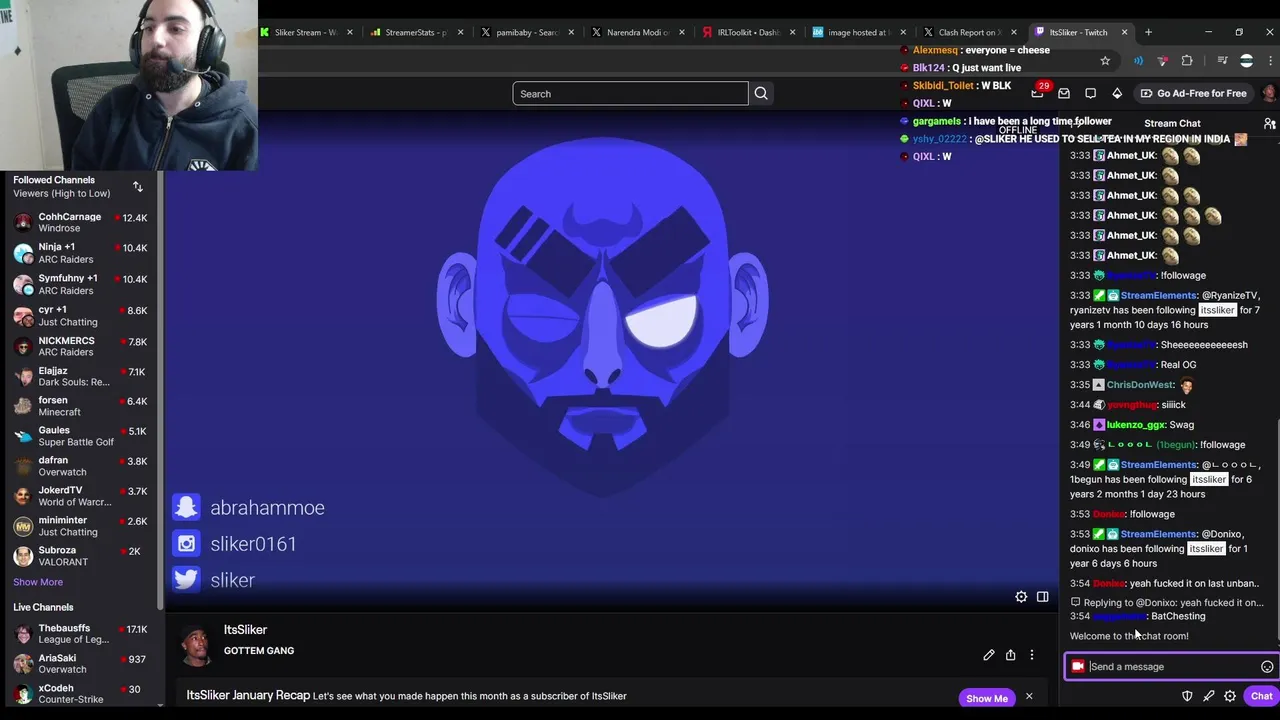Switch to the StreamerStats tab
The image size is (1280, 720).
click(x=416, y=32)
